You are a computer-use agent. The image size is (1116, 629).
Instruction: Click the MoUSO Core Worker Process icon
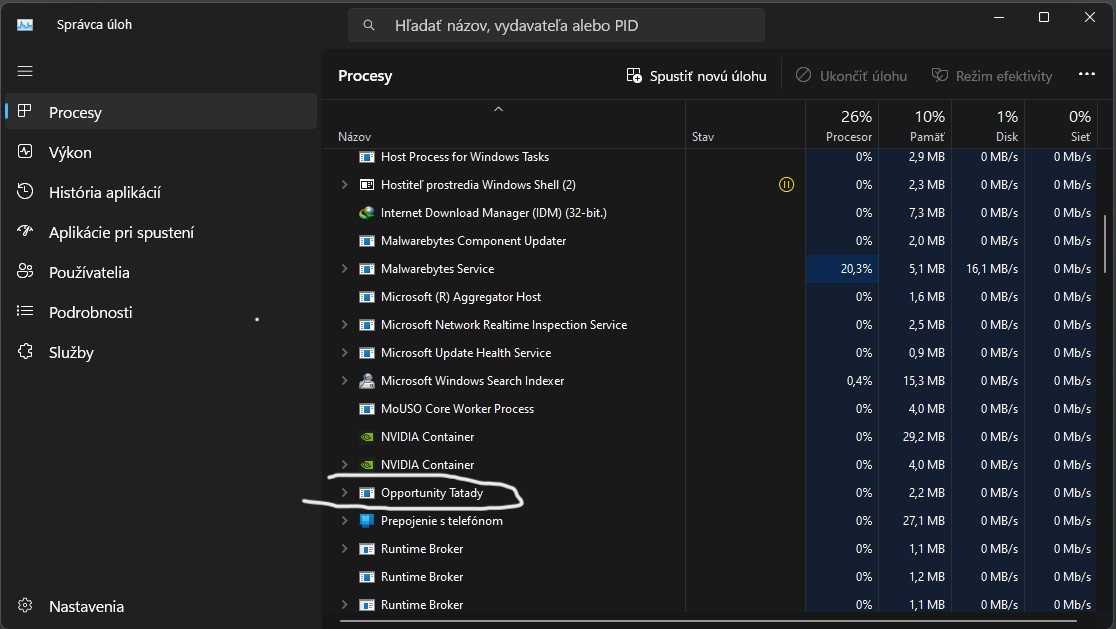coord(367,409)
